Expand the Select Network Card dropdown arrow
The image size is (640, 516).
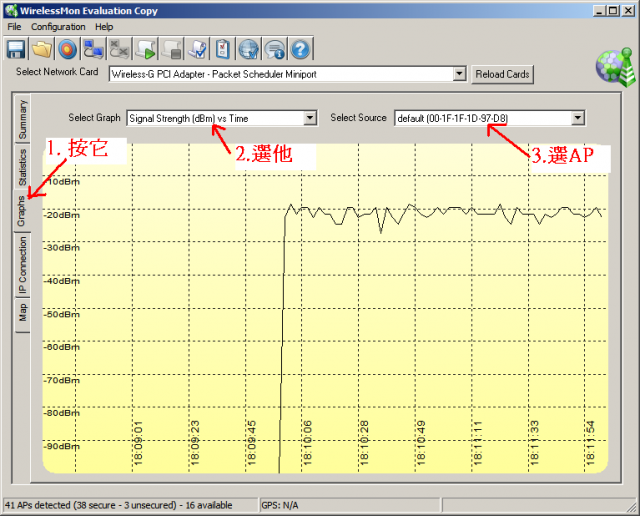pyautogui.click(x=459, y=74)
